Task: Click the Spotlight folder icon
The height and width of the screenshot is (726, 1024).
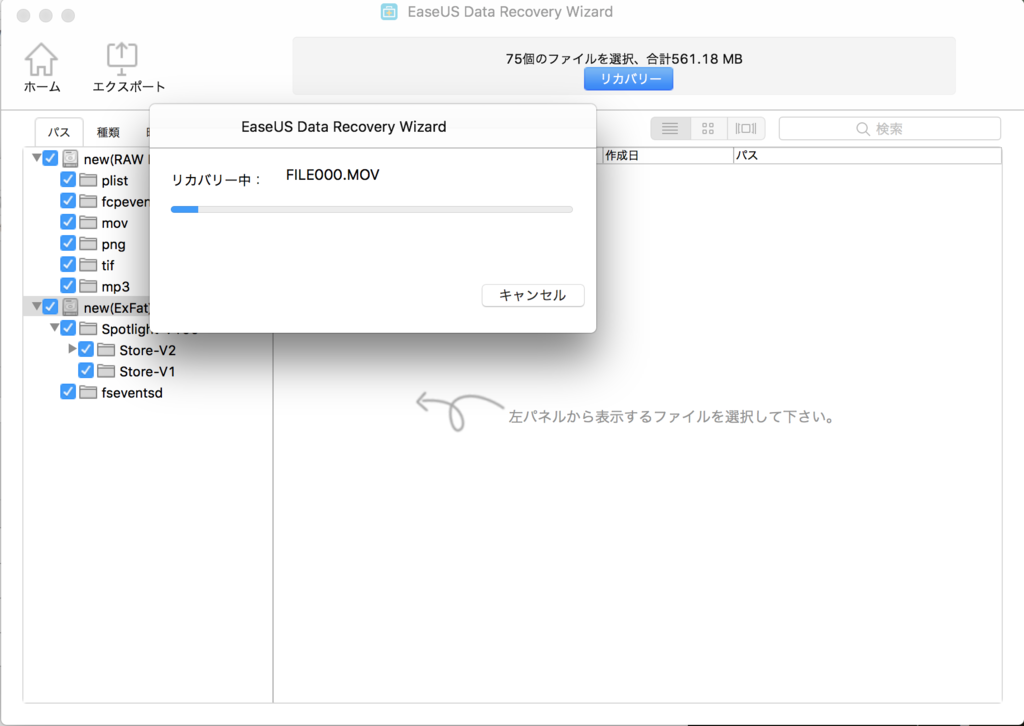Action: click(88, 328)
